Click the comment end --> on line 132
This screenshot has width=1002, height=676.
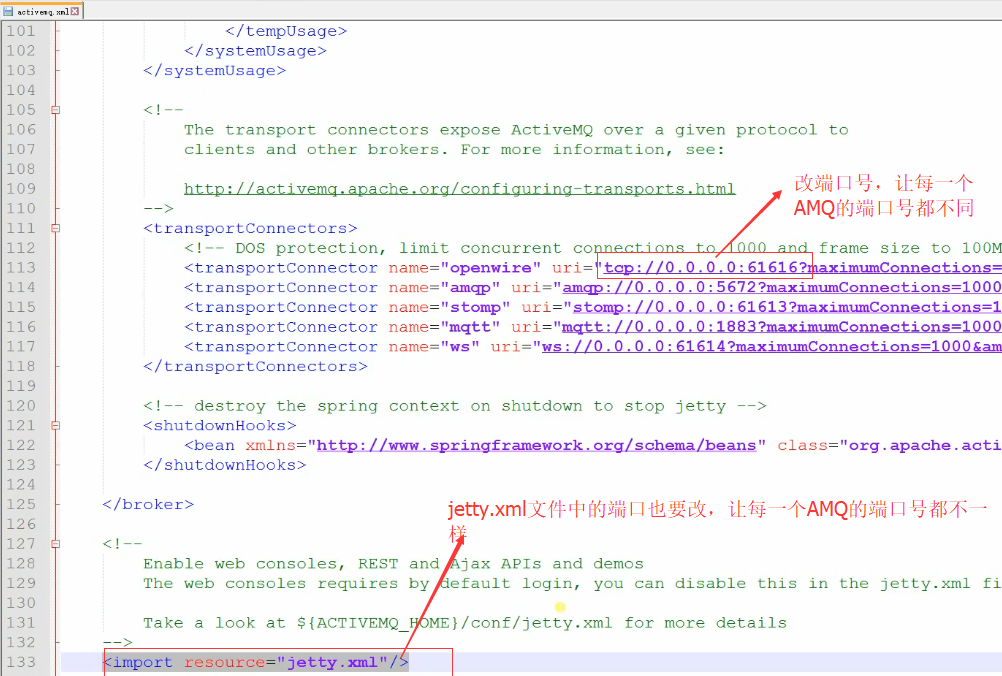coord(117,643)
